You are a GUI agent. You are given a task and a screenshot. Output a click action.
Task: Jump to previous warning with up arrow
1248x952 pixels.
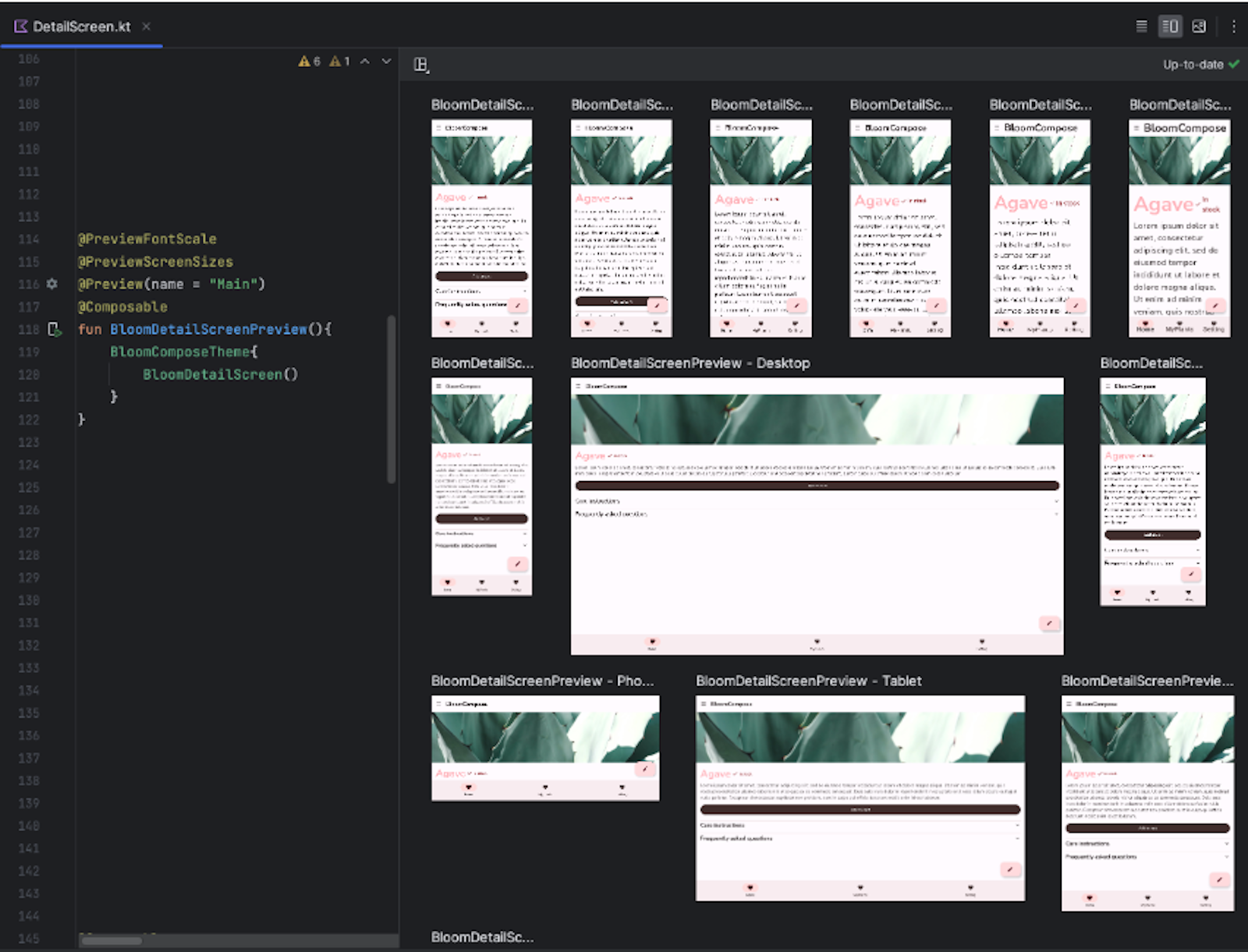363,60
